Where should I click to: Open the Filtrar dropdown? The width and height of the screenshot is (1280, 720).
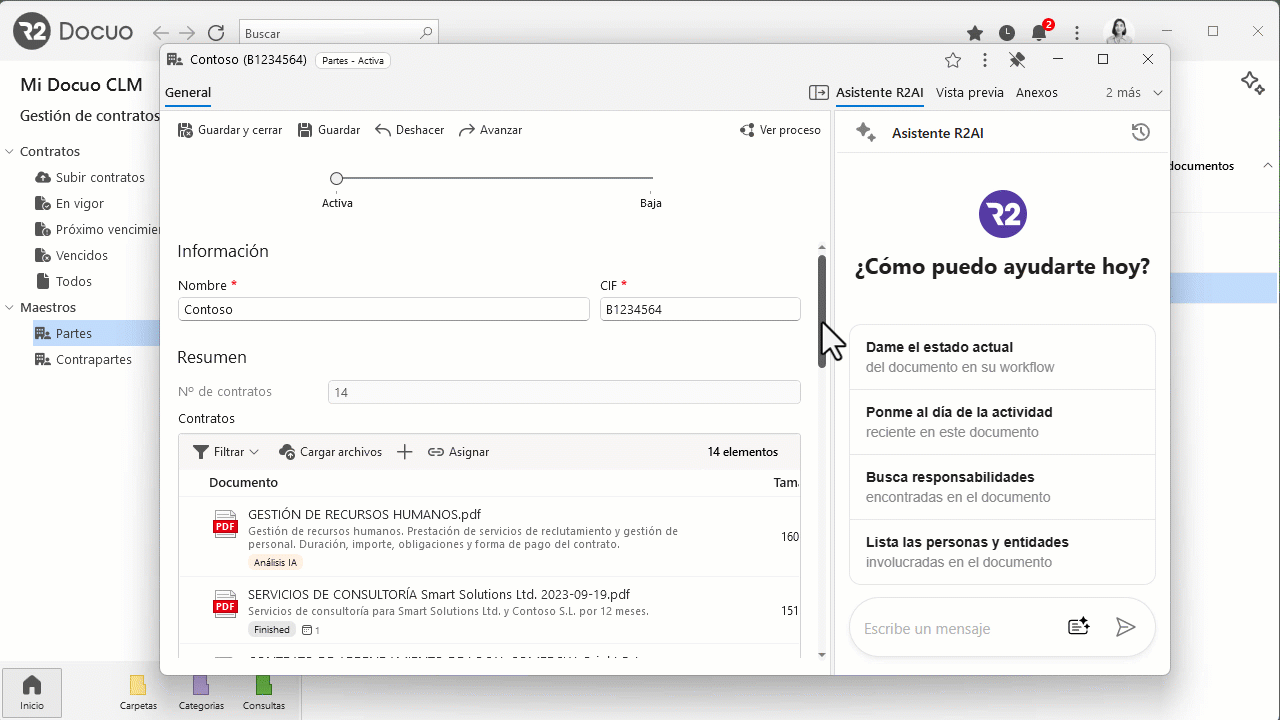point(226,452)
